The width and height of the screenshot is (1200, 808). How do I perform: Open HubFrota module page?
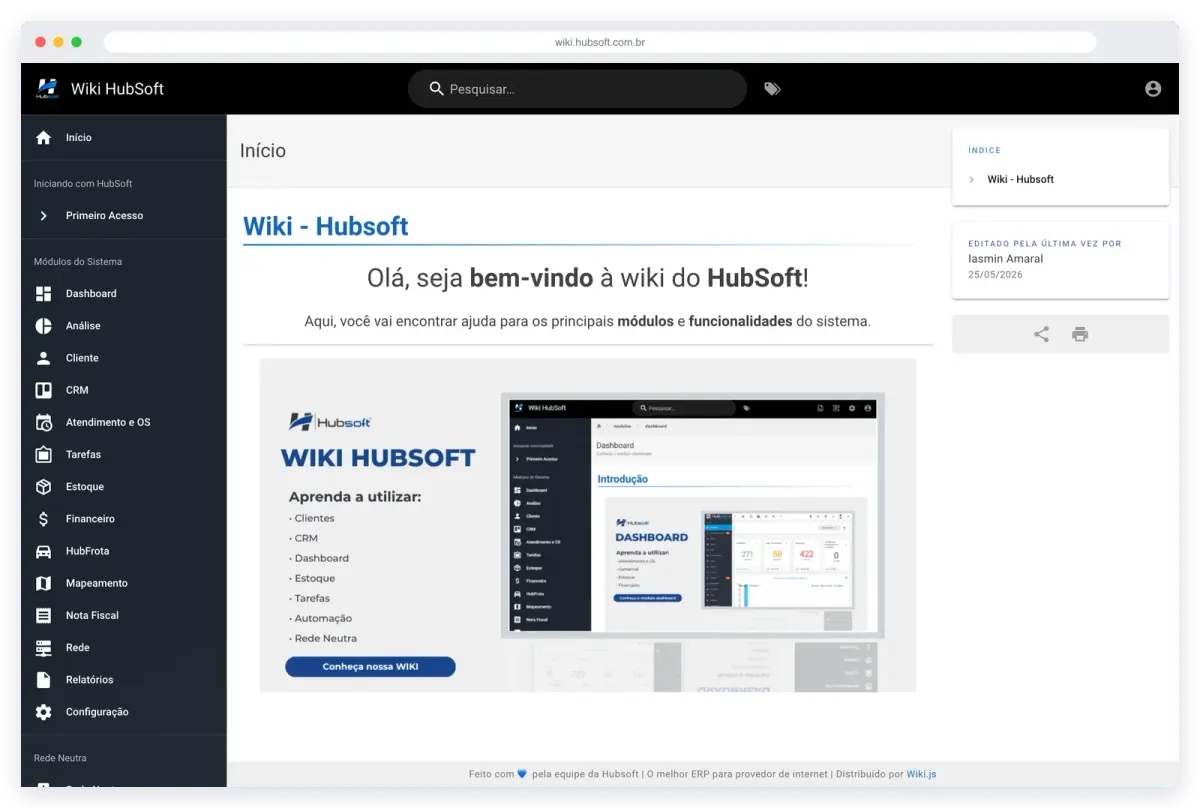(124, 551)
